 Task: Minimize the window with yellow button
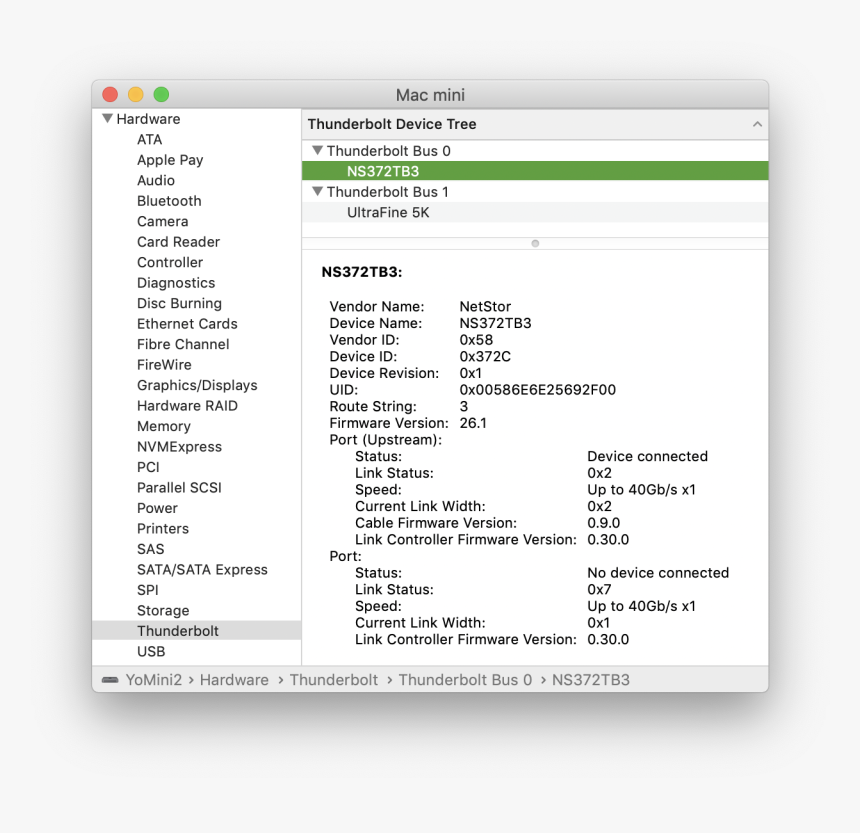[135, 95]
